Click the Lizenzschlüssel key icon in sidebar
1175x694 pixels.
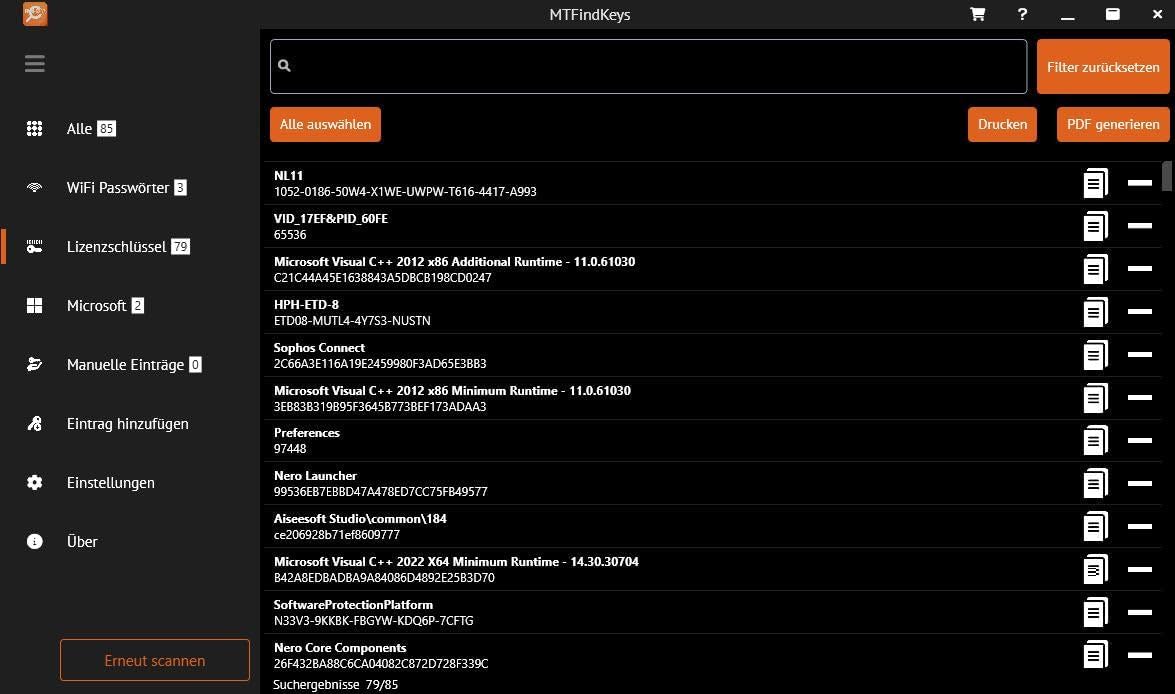pos(35,246)
